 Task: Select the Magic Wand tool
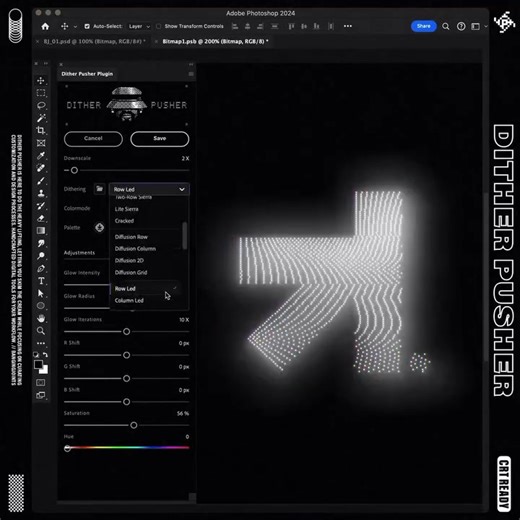(x=41, y=118)
